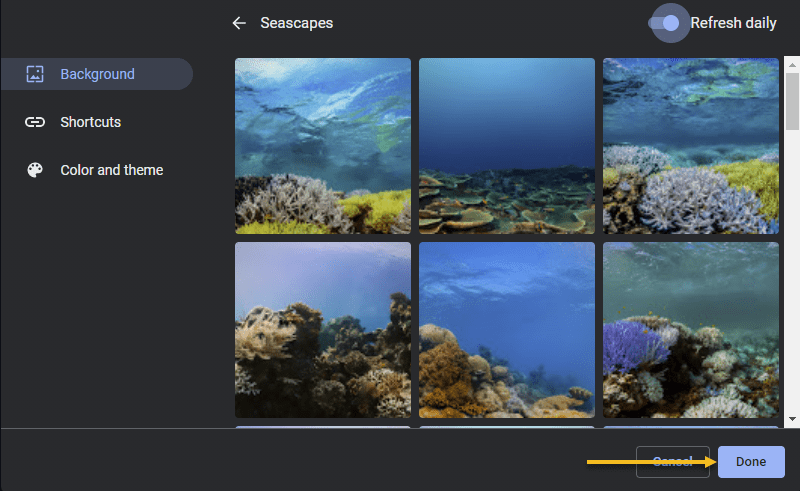Pick the top-right white coral thumbnail
Image resolution: width=800 pixels, height=491 pixels.
690,146
